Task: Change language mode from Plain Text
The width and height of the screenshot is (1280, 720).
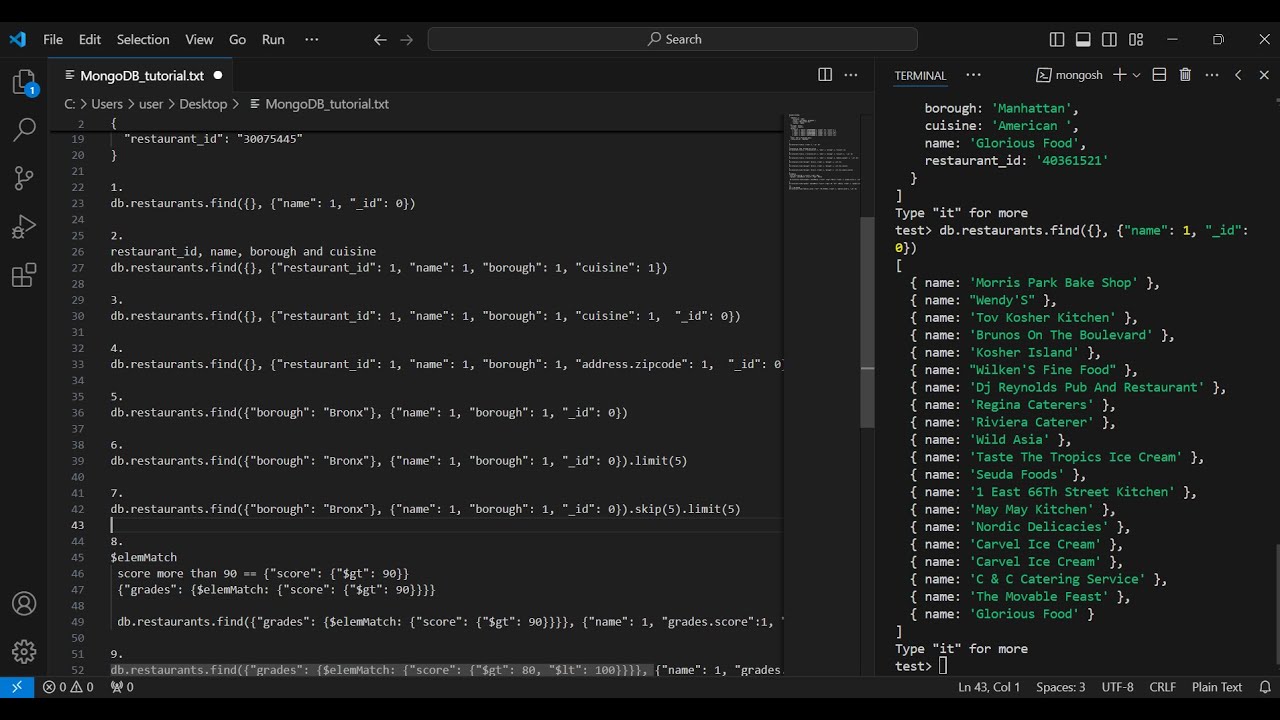Action: click(1217, 687)
